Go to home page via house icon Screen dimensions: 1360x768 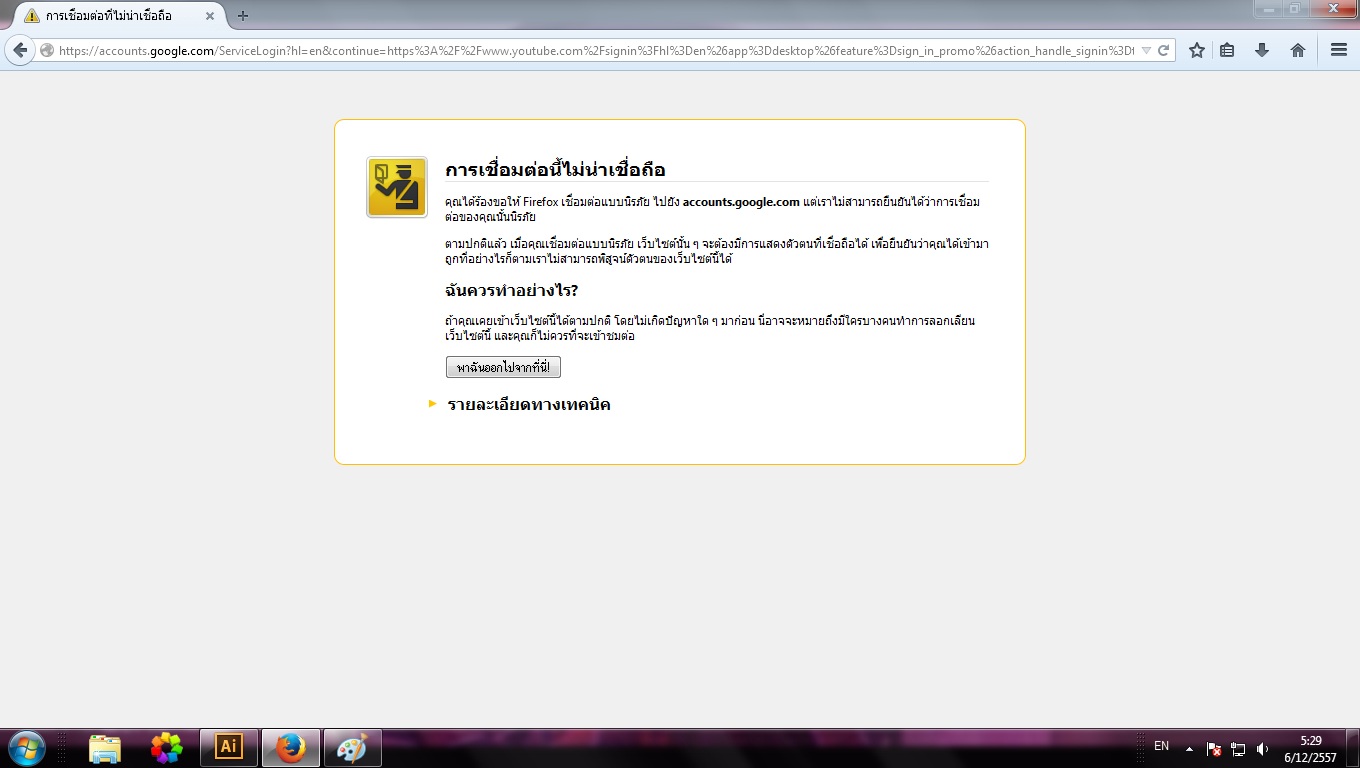(x=1298, y=50)
